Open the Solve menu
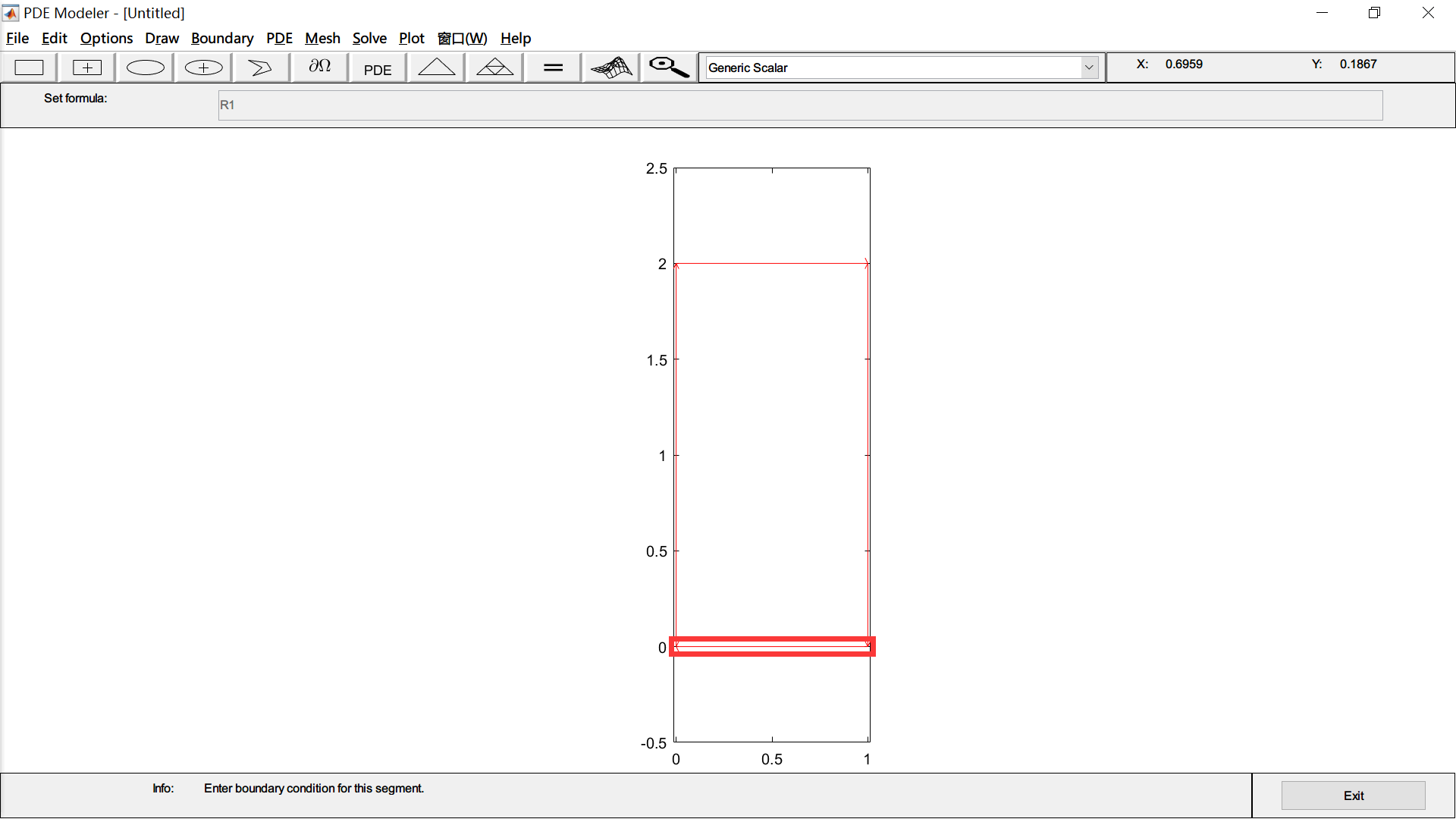Screen dimensions: 1456x819 click(x=369, y=38)
